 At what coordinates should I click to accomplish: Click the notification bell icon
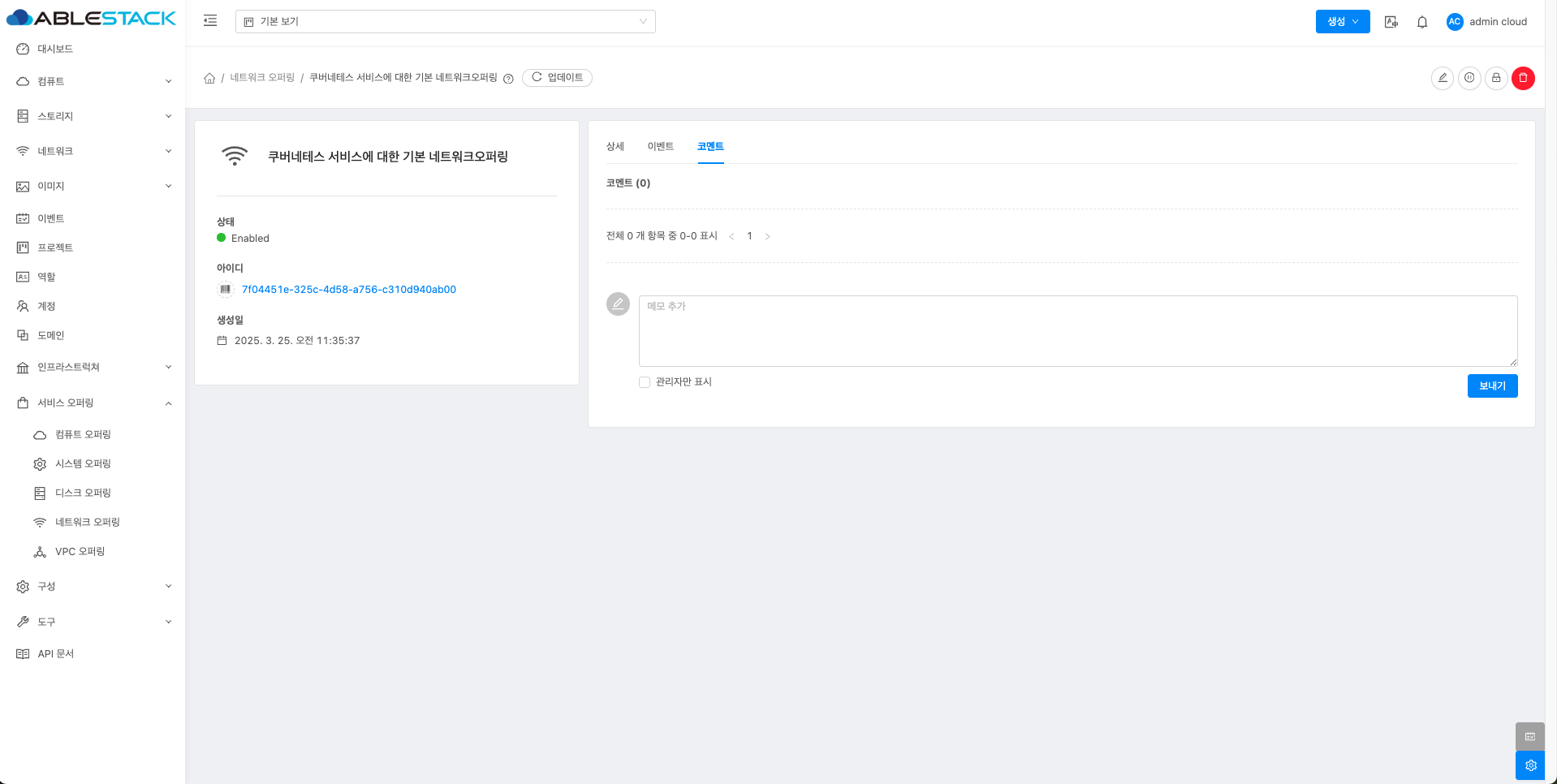click(1422, 22)
